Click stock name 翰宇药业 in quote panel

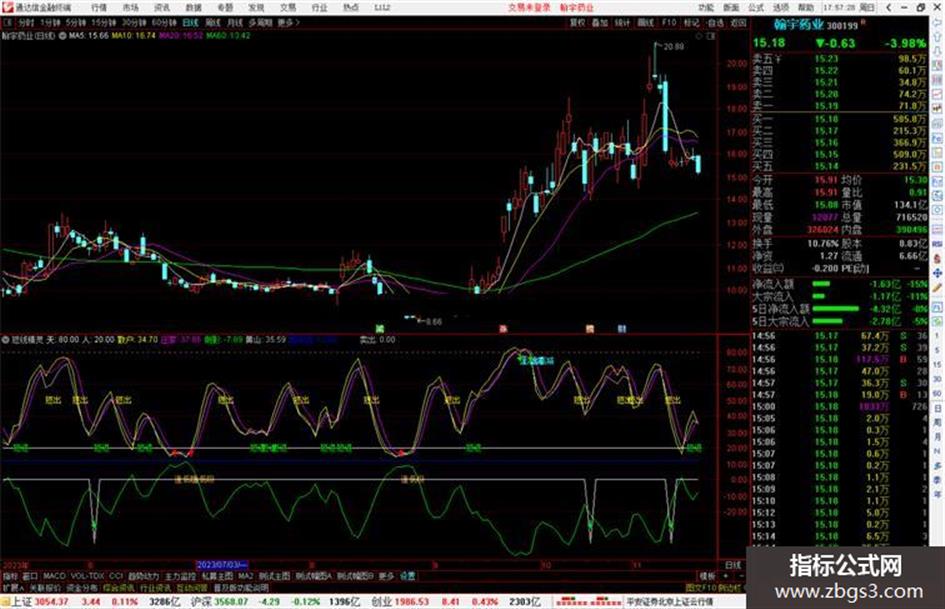[799, 25]
